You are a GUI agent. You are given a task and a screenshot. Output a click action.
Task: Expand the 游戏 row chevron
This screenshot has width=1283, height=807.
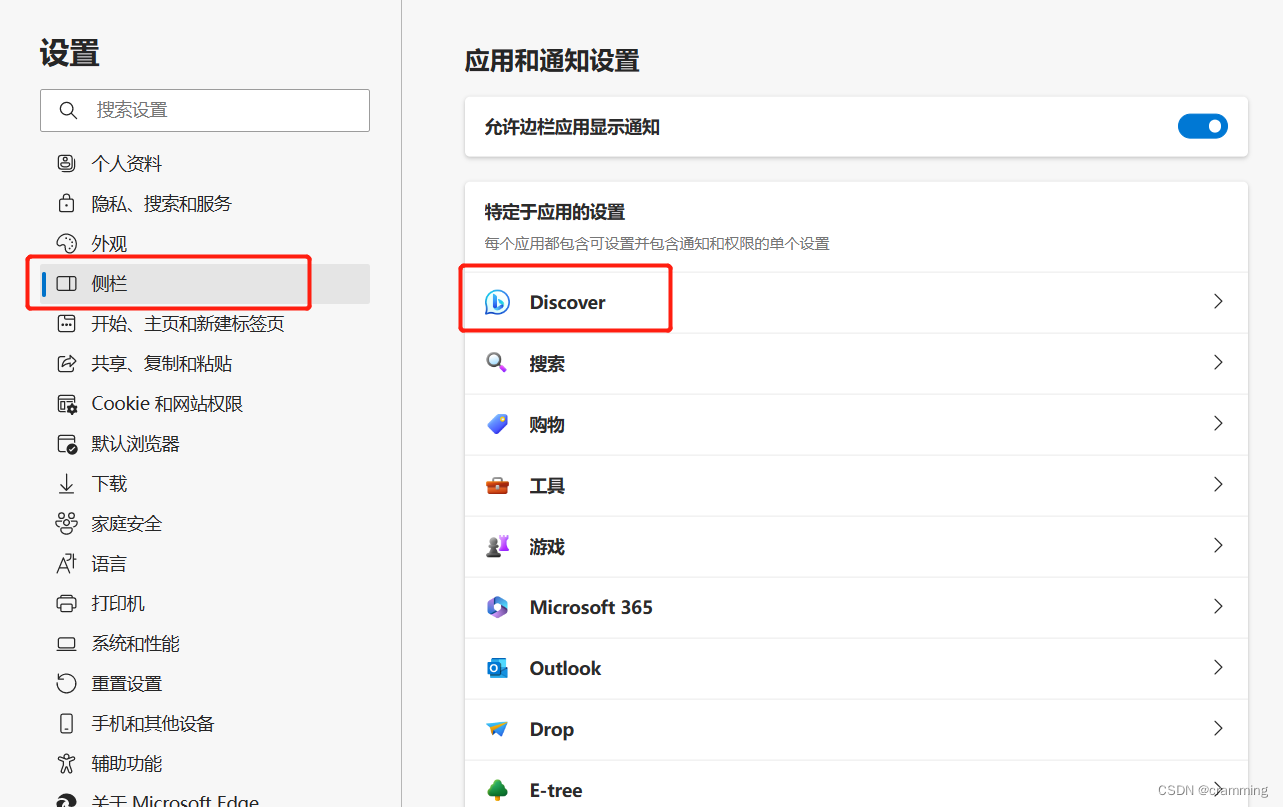click(x=1218, y=545)
